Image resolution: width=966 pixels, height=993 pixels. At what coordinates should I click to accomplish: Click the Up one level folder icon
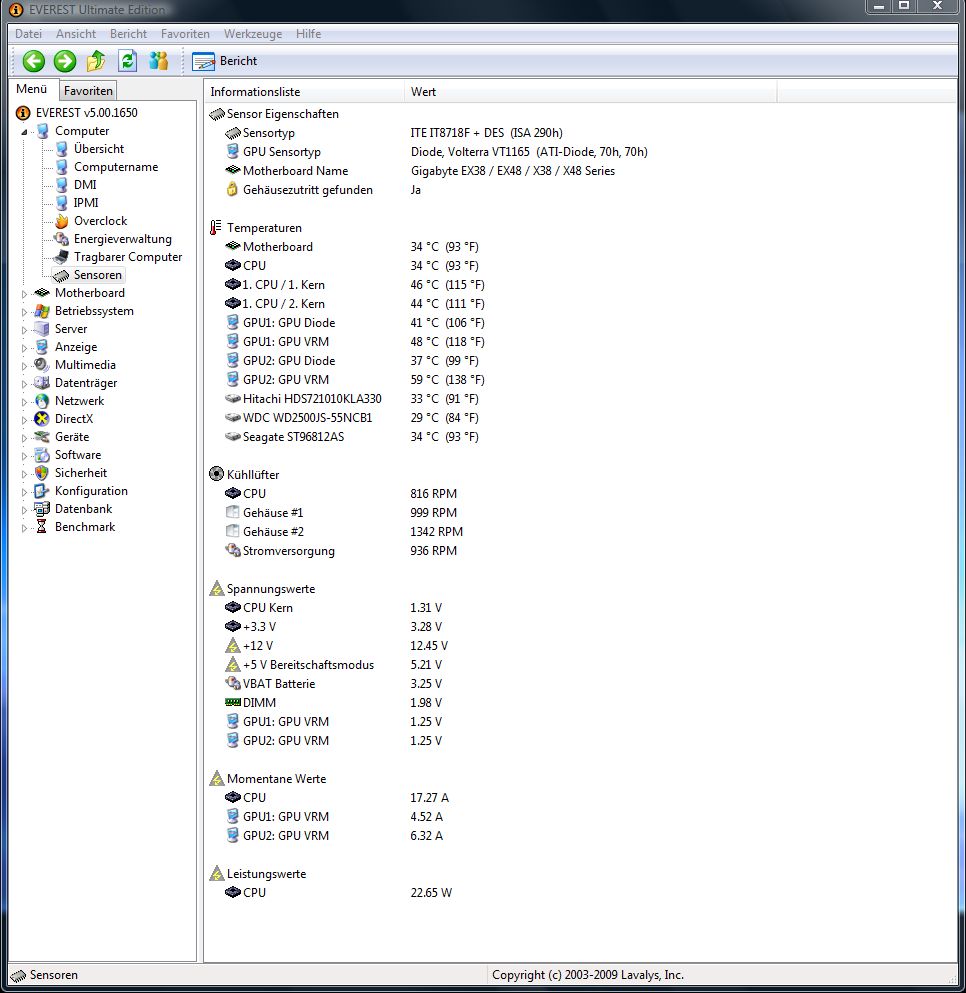(96, 61)
